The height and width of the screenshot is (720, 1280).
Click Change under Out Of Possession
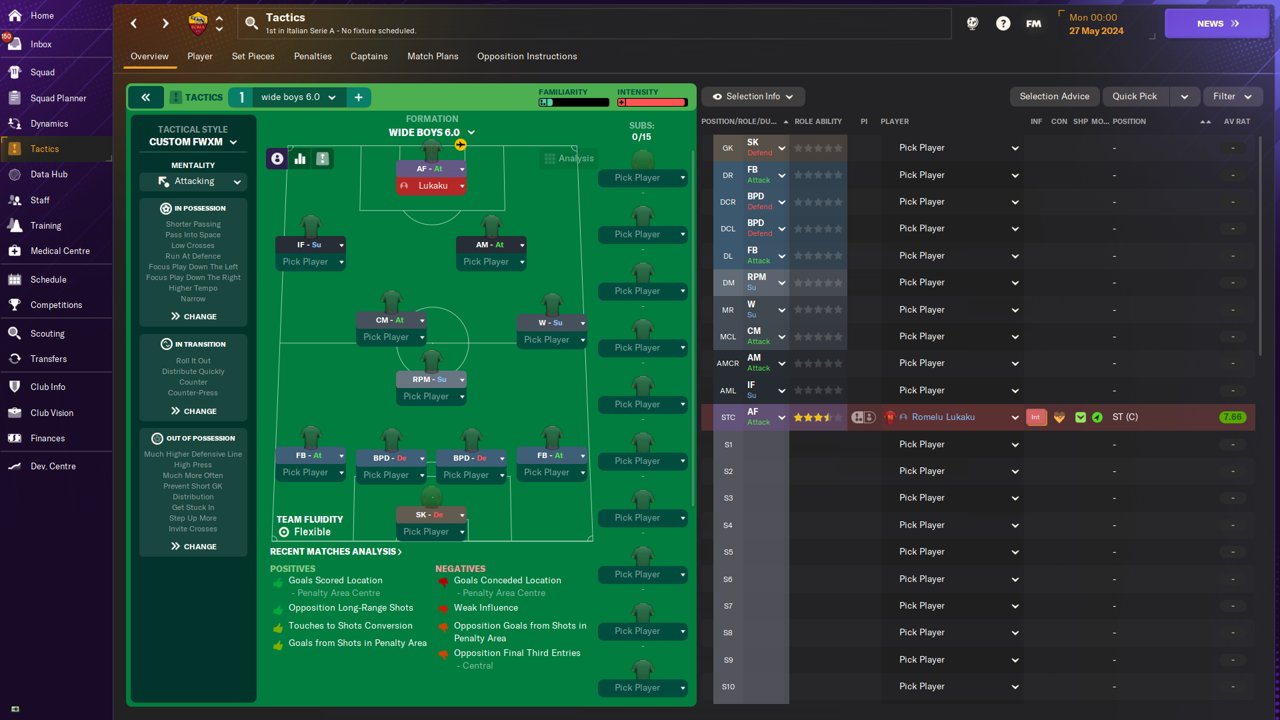click(193, 546)
